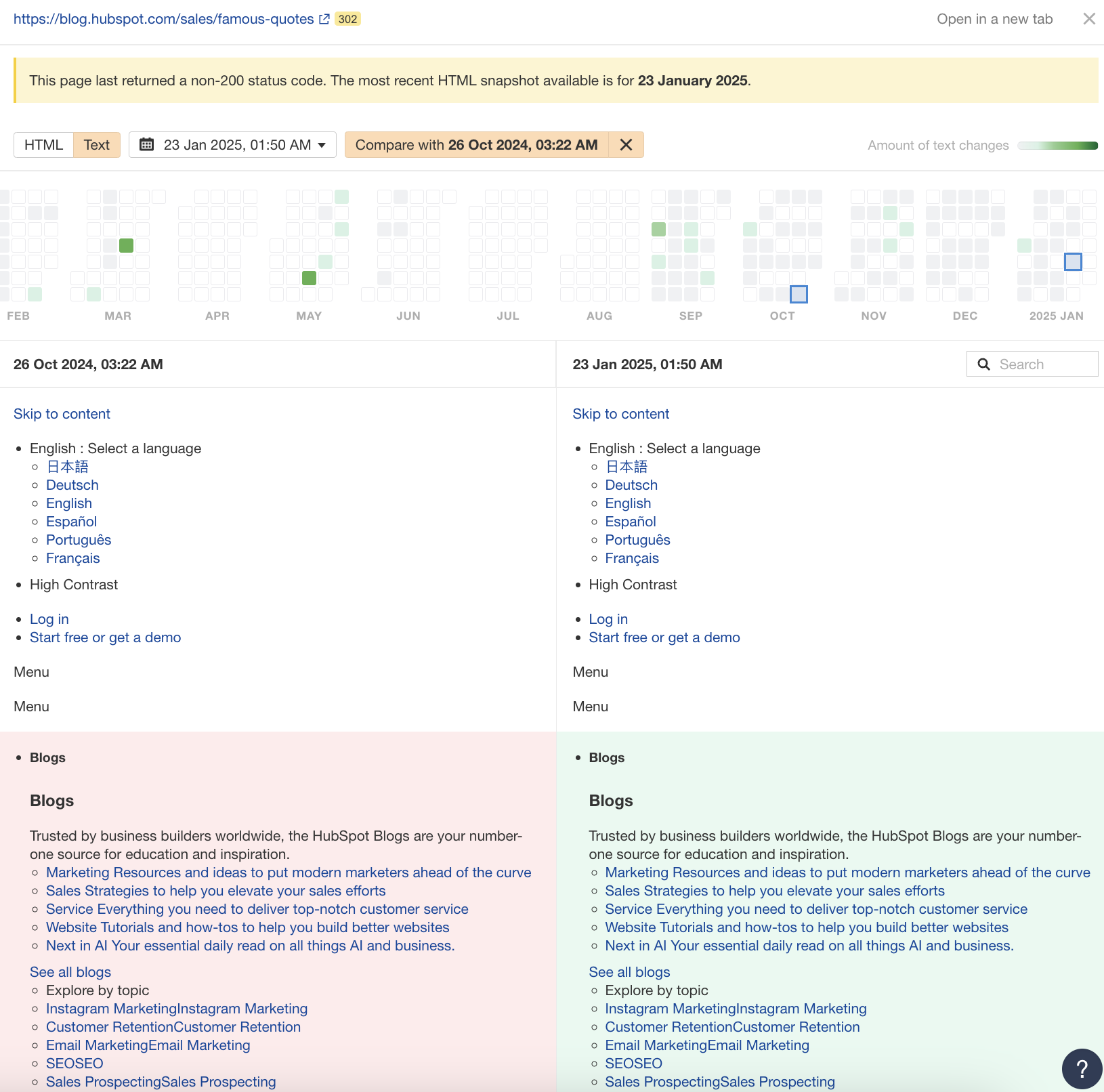The width and height of the screenshot is (1104, 1092).
Task: Select the green September calendar cell
Action: click(x=658, y=229)
